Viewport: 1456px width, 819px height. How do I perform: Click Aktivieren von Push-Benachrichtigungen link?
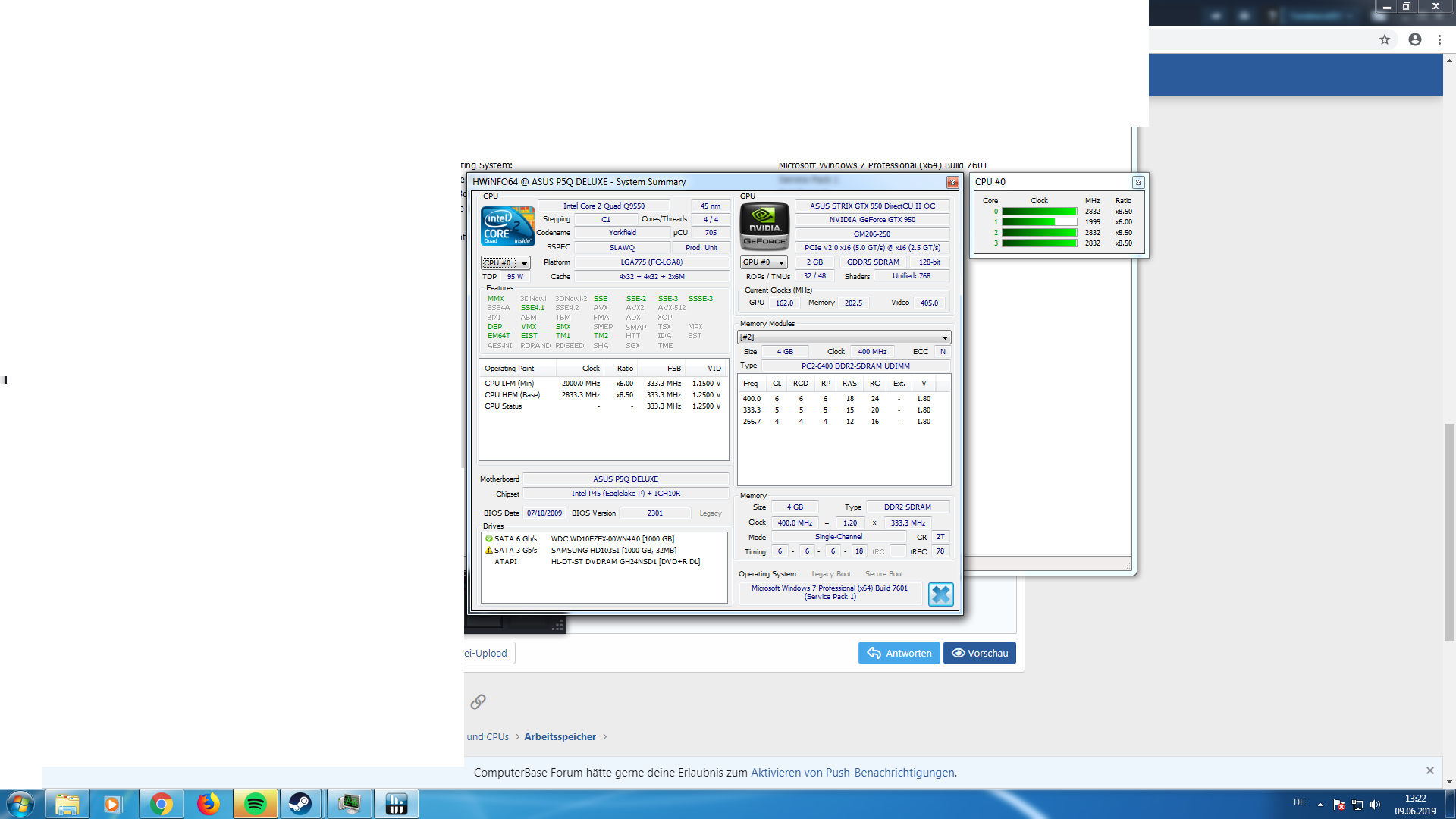[x=852, y=773]
